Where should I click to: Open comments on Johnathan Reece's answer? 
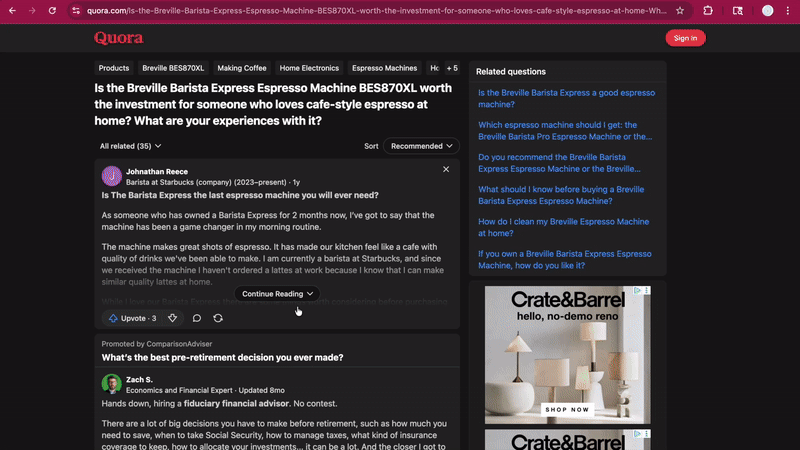(197, 318)
